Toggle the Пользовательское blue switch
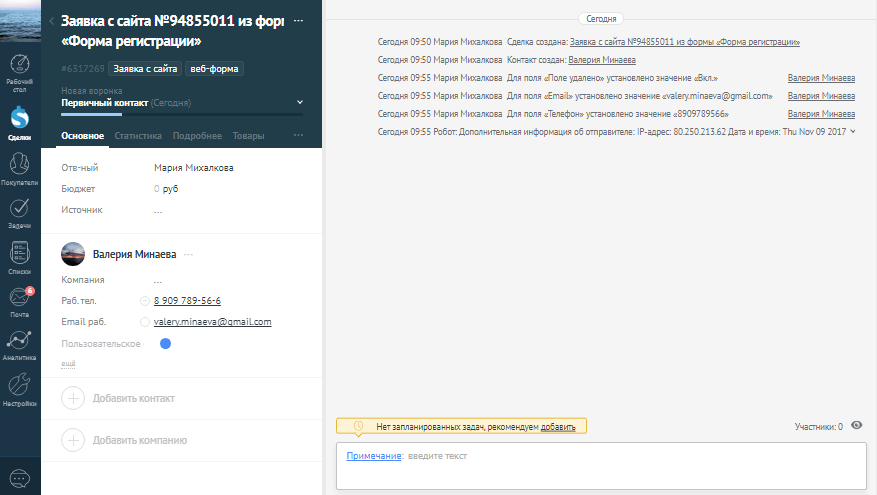 coord(166,344)
